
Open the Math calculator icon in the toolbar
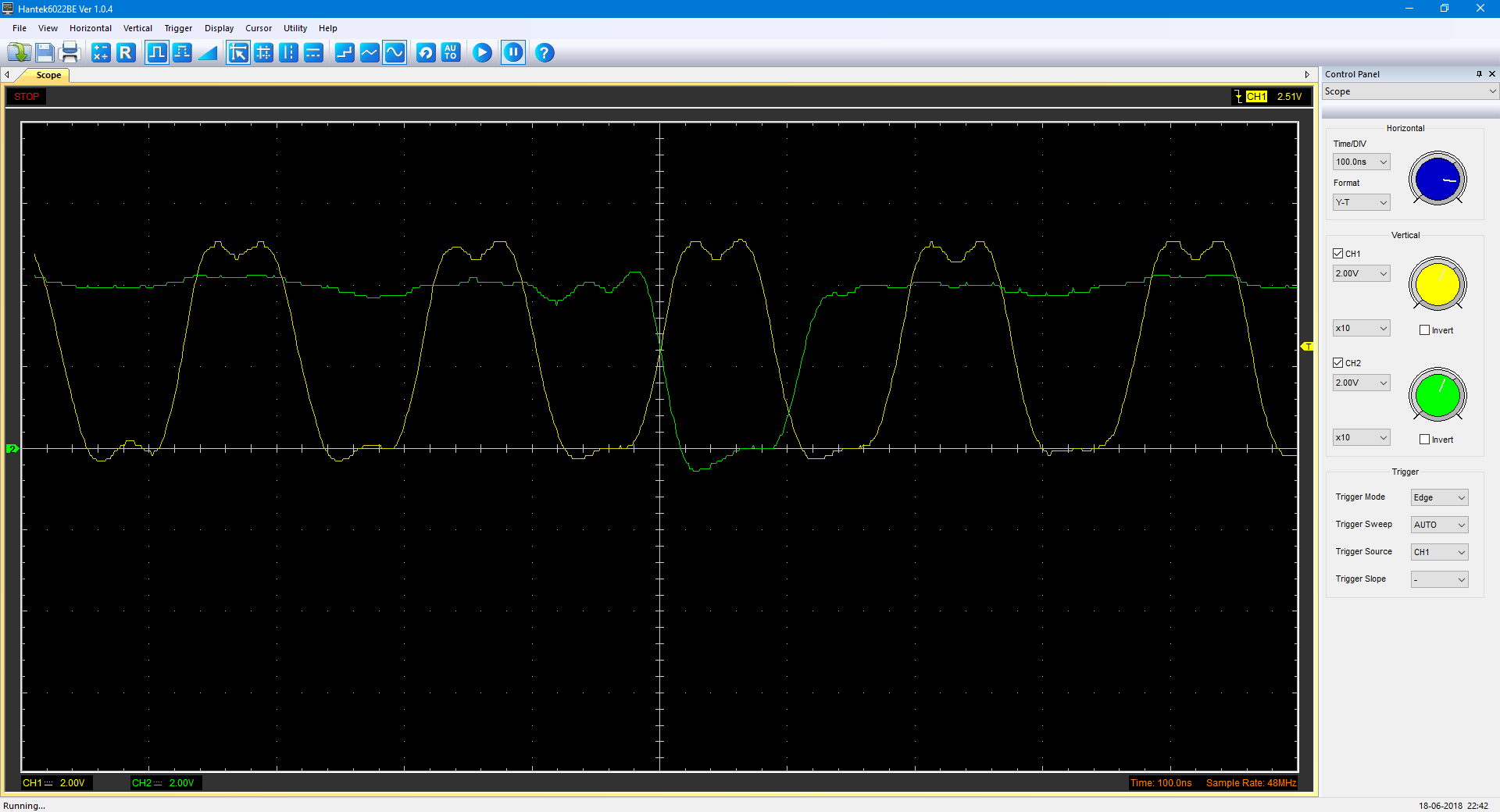point(101,53)
